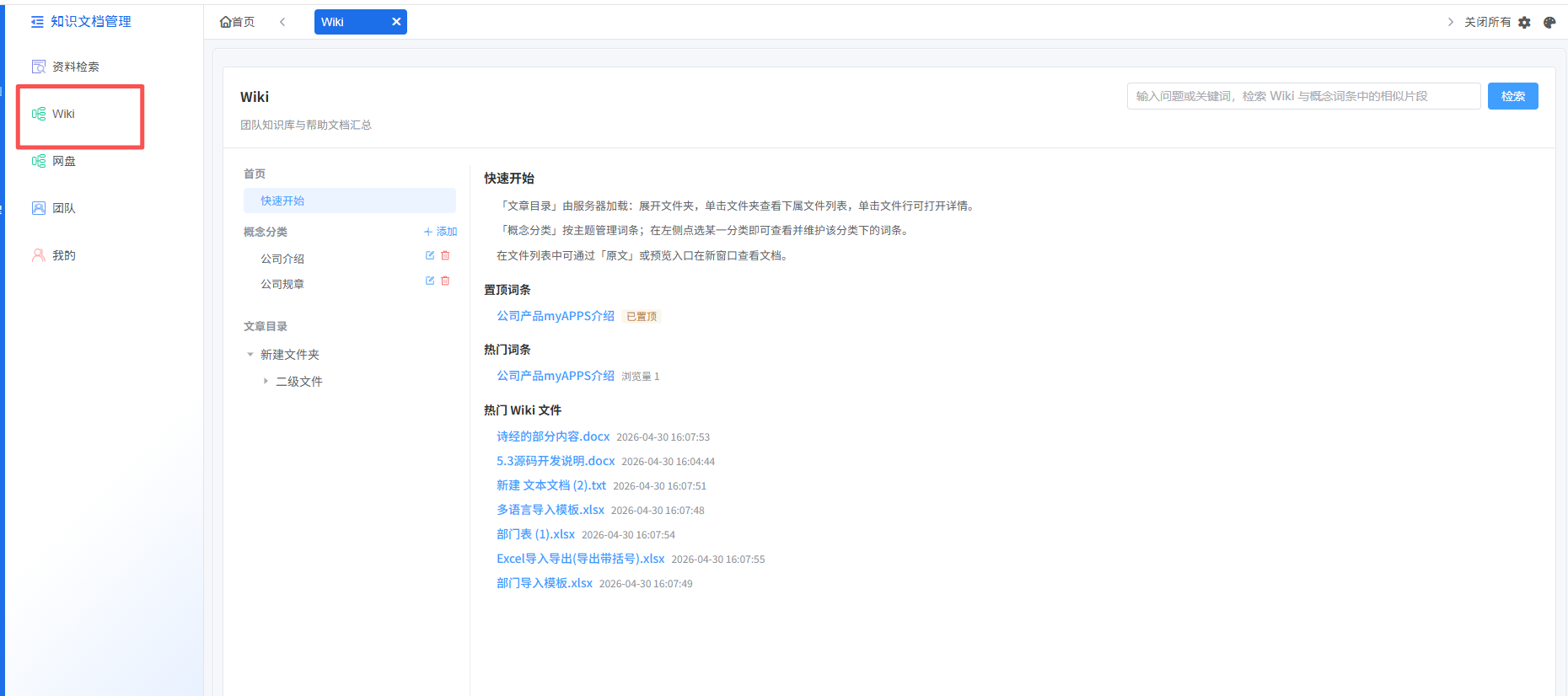1568x696 pixels.
Task: Click the Wiki sidebar icon
Action: coord(39,114)
